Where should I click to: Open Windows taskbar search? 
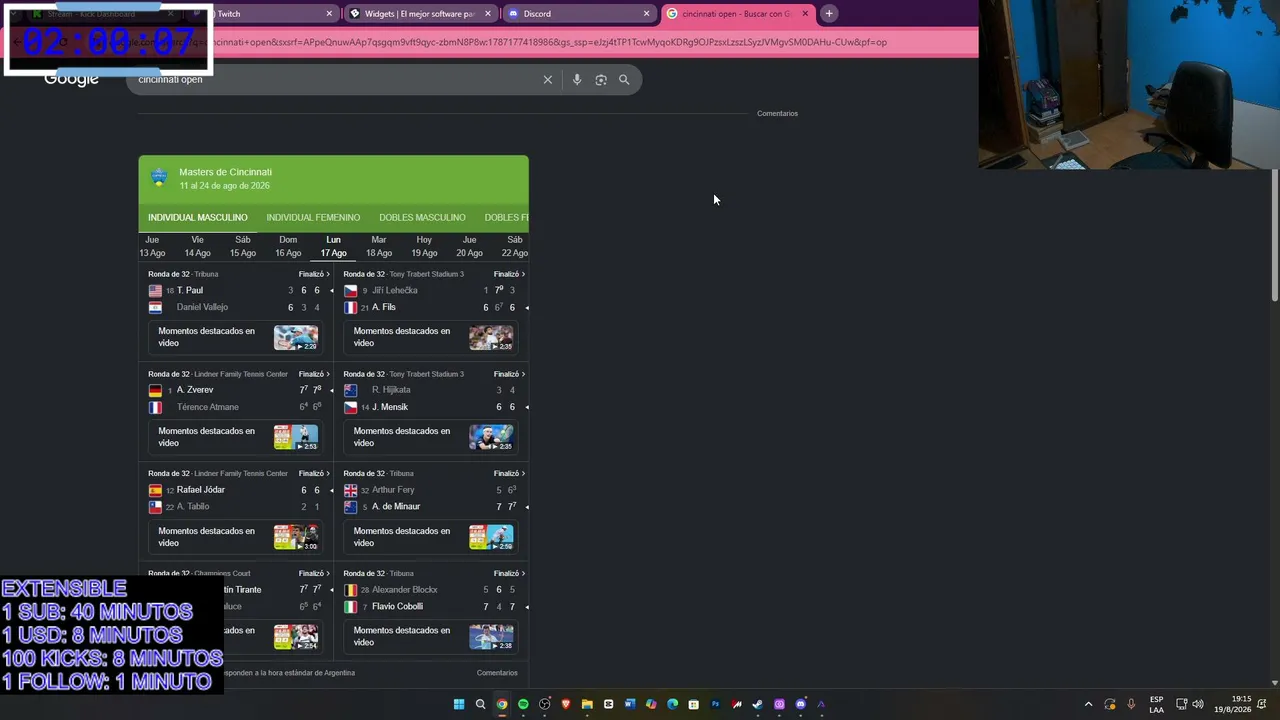click(x=480, y=704)
